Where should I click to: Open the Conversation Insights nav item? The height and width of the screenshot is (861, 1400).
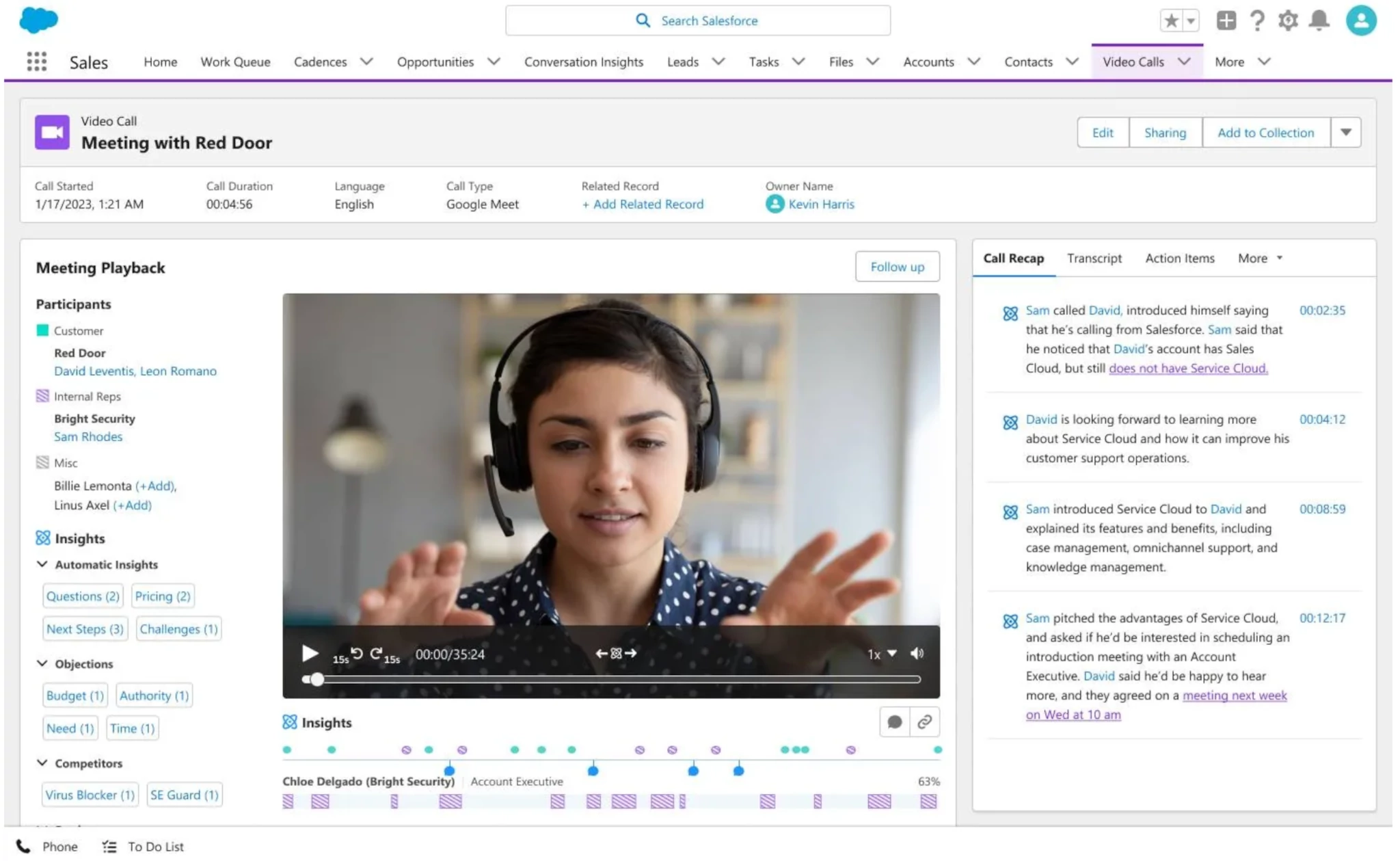click(583, 62)
